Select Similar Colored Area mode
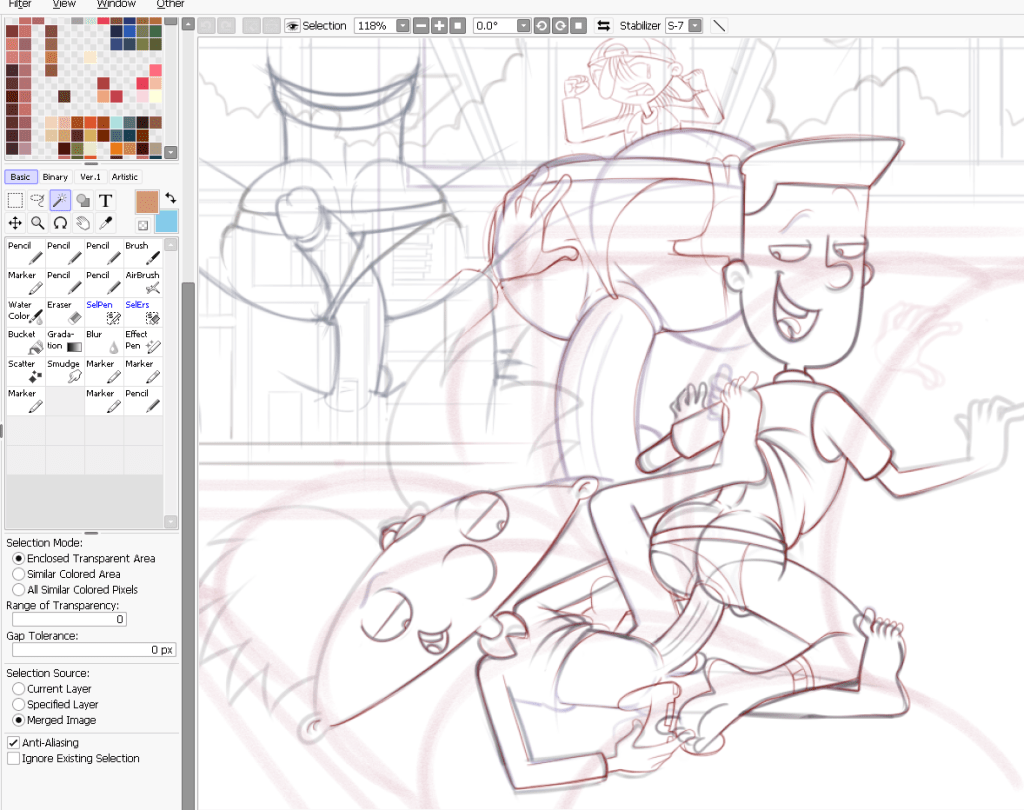This screenshot has height=810, width=1024. tap(19, 574)
